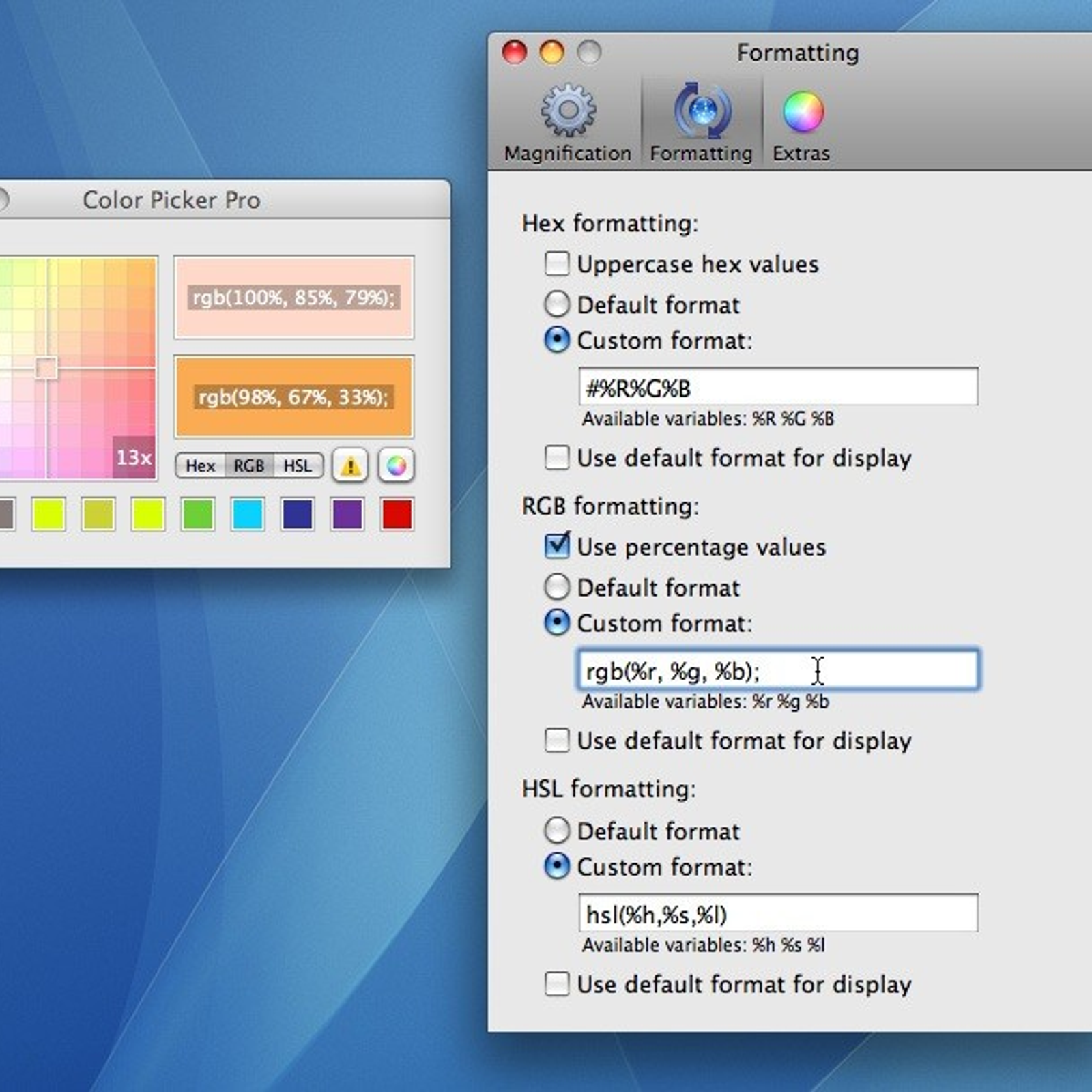This screenshot has width=1092, height=1092.
Task: Click the Color Picker Pro title bar
Action: (224, 200)
